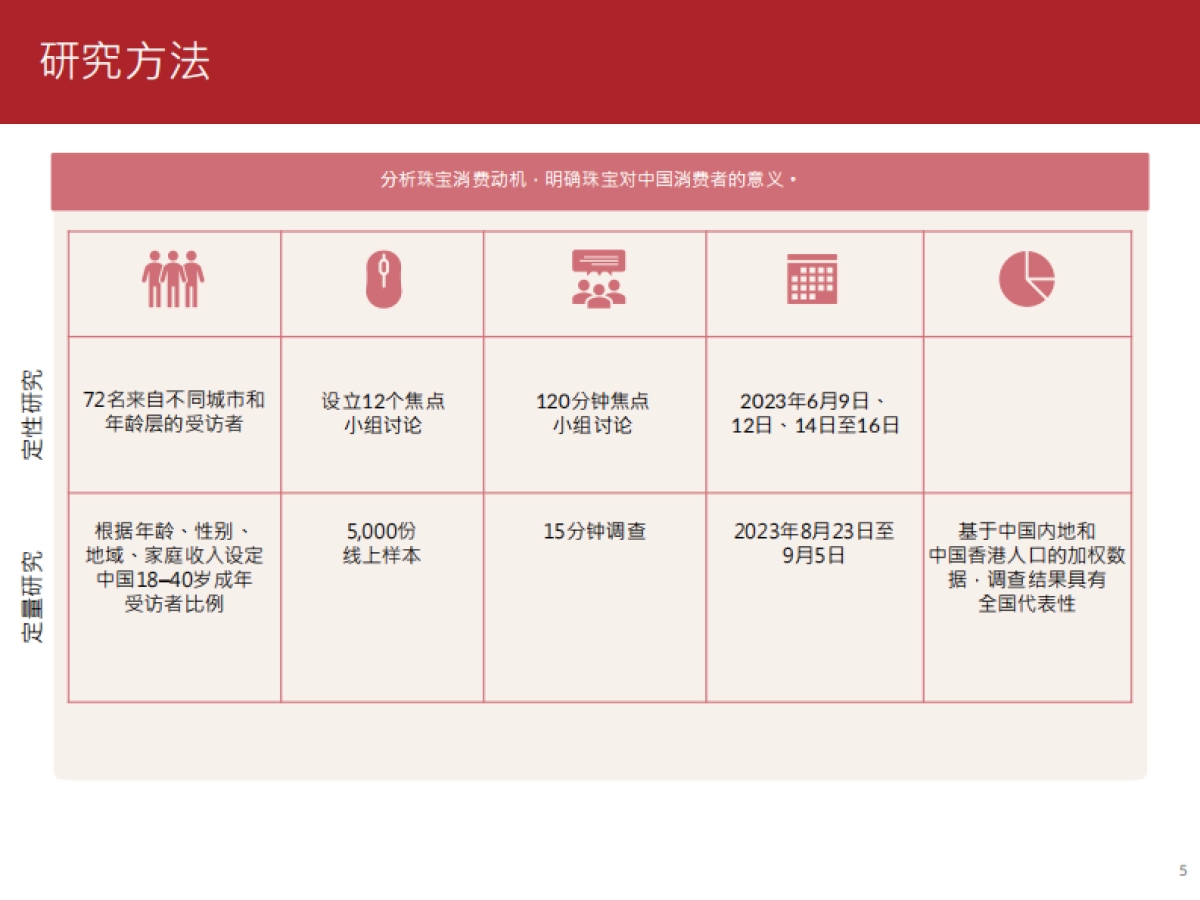Click the cell reading 5,000份线上样本
Image resolution: width=1200 pixels, height=900 pixels.
pos(383,543)
